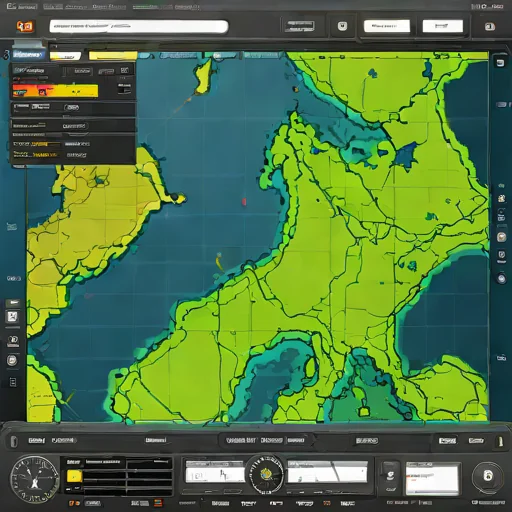
Task: Click the icon at the far right of top toolbar
Action: point(489,27)
